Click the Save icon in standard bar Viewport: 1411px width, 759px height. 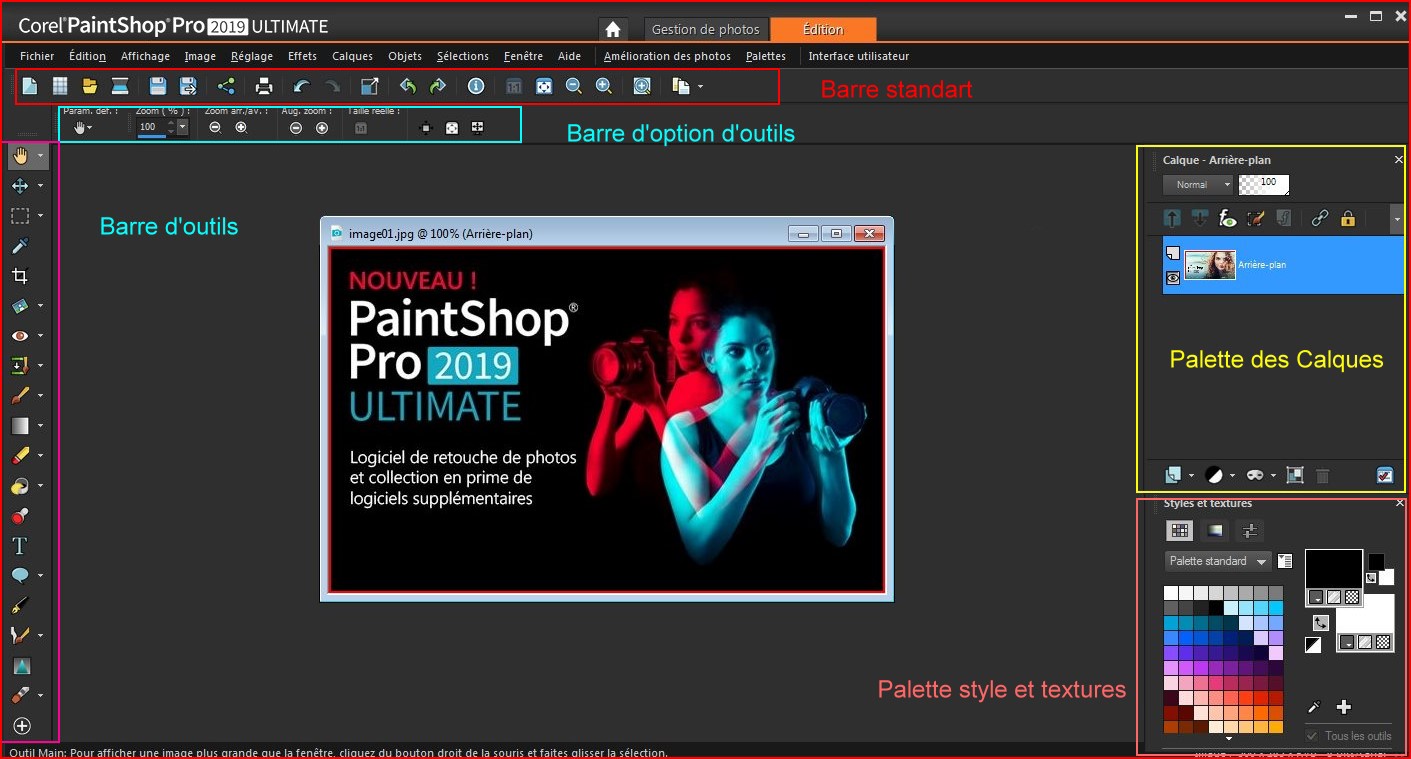[x=158, y=87]
